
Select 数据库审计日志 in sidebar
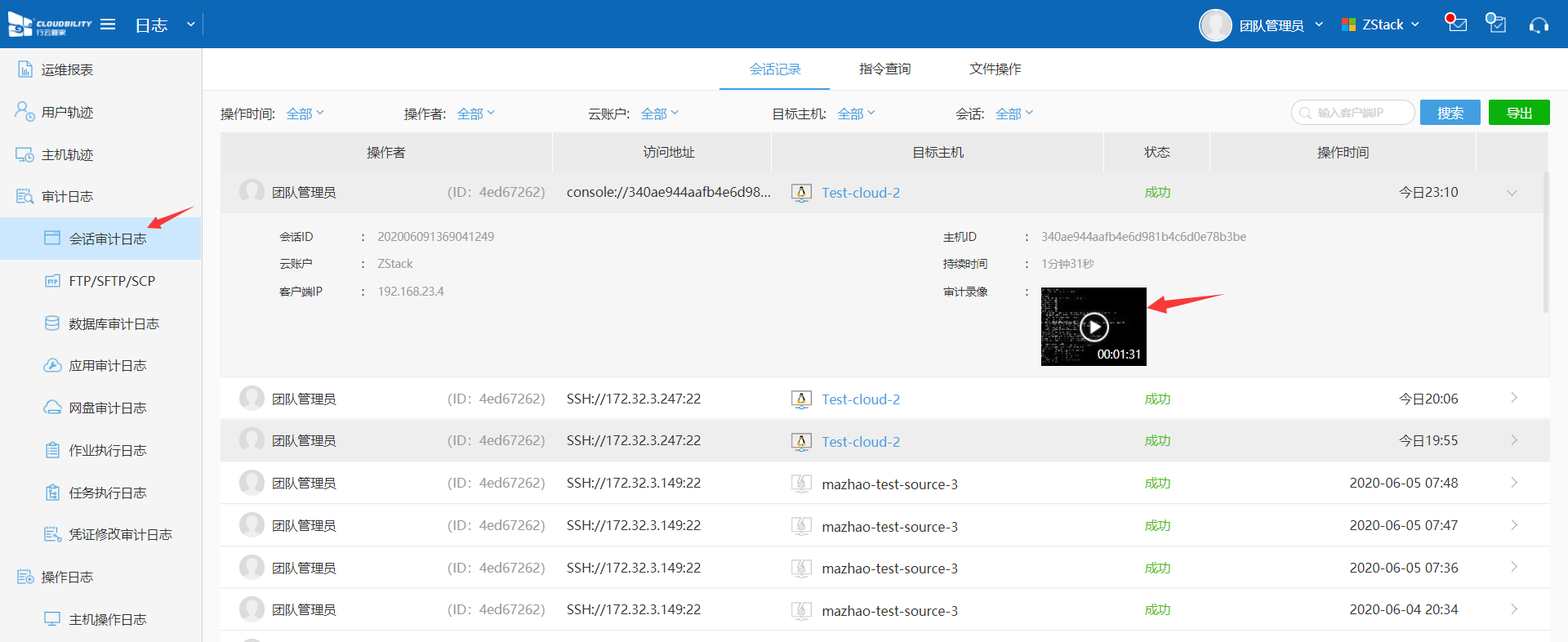click(x=114, y=324)
